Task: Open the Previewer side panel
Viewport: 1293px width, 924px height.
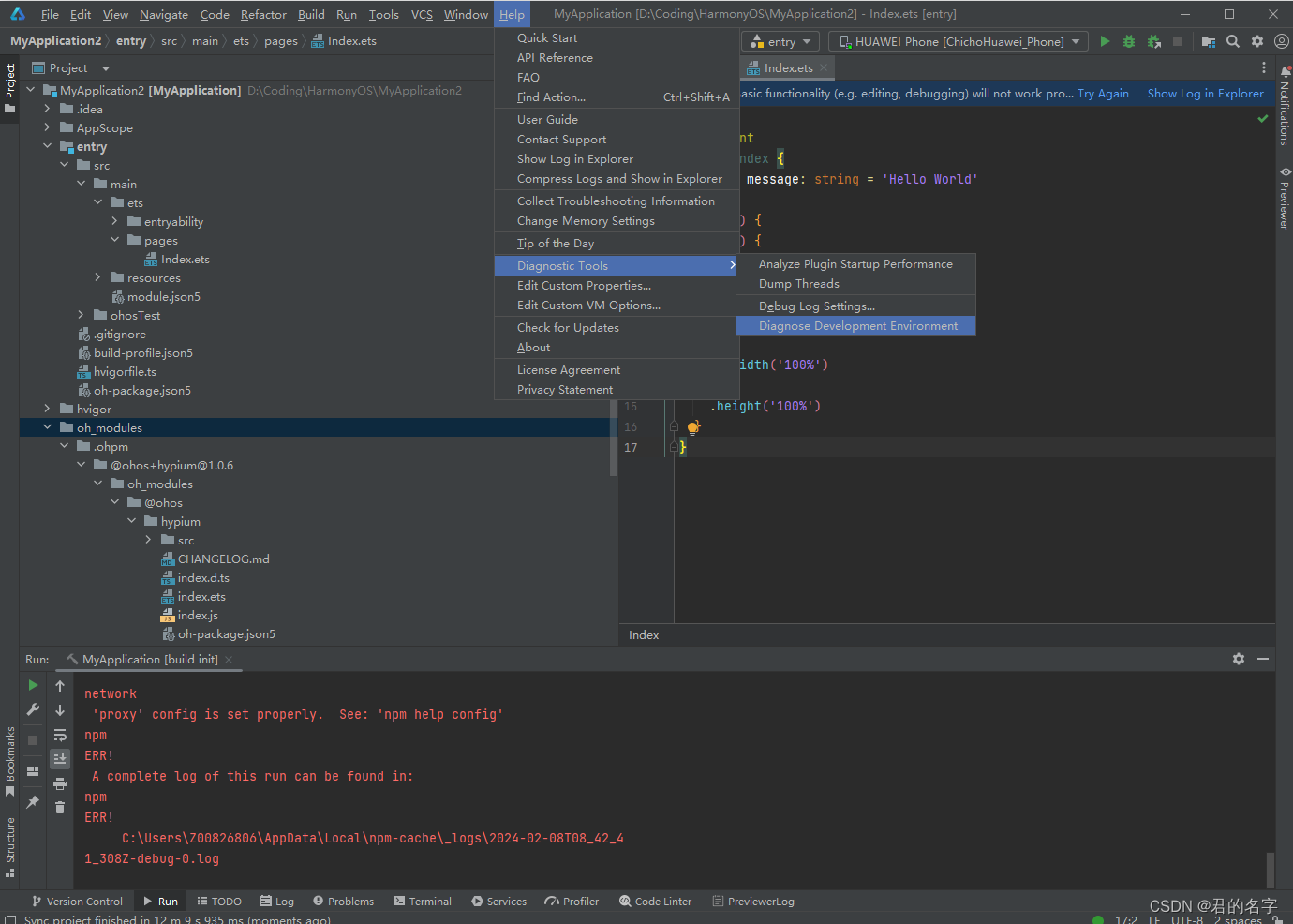Action: click(x=1285, y=198)
